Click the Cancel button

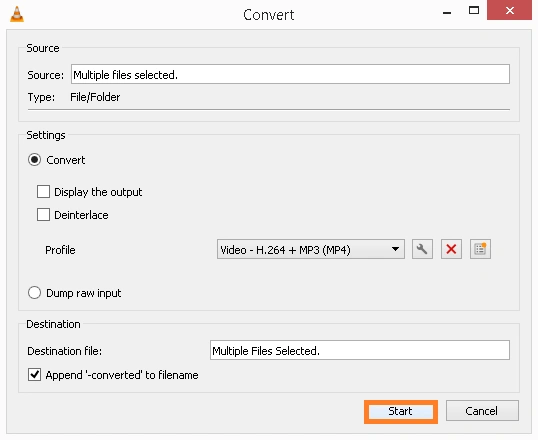click(482, 411)
